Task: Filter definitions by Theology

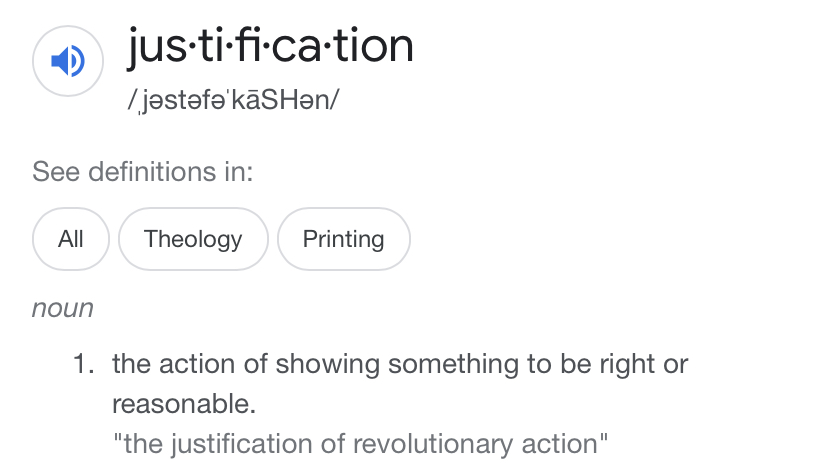Action: click(x=193, y=239)
